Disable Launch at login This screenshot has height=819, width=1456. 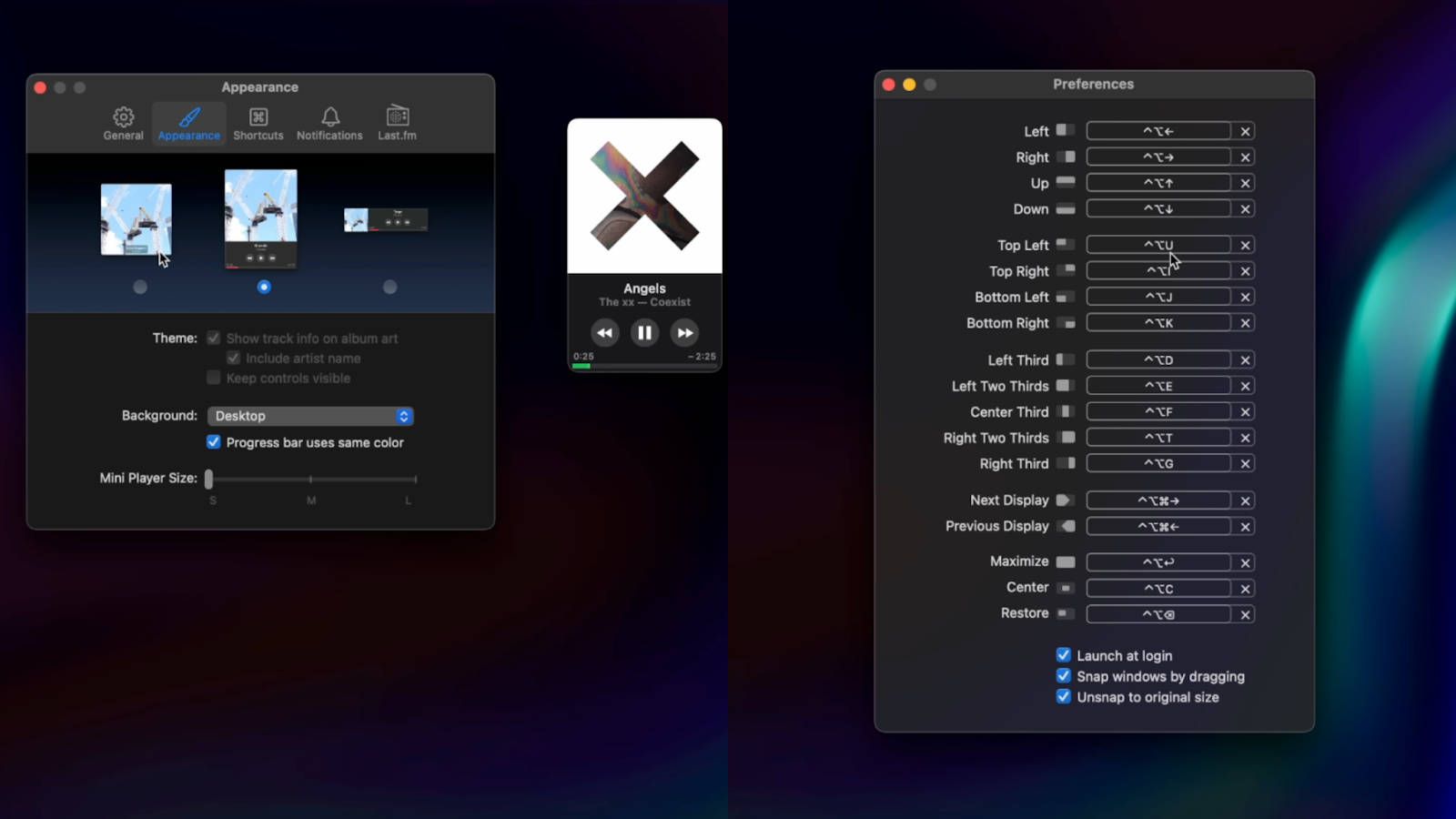click(1063, 655)
